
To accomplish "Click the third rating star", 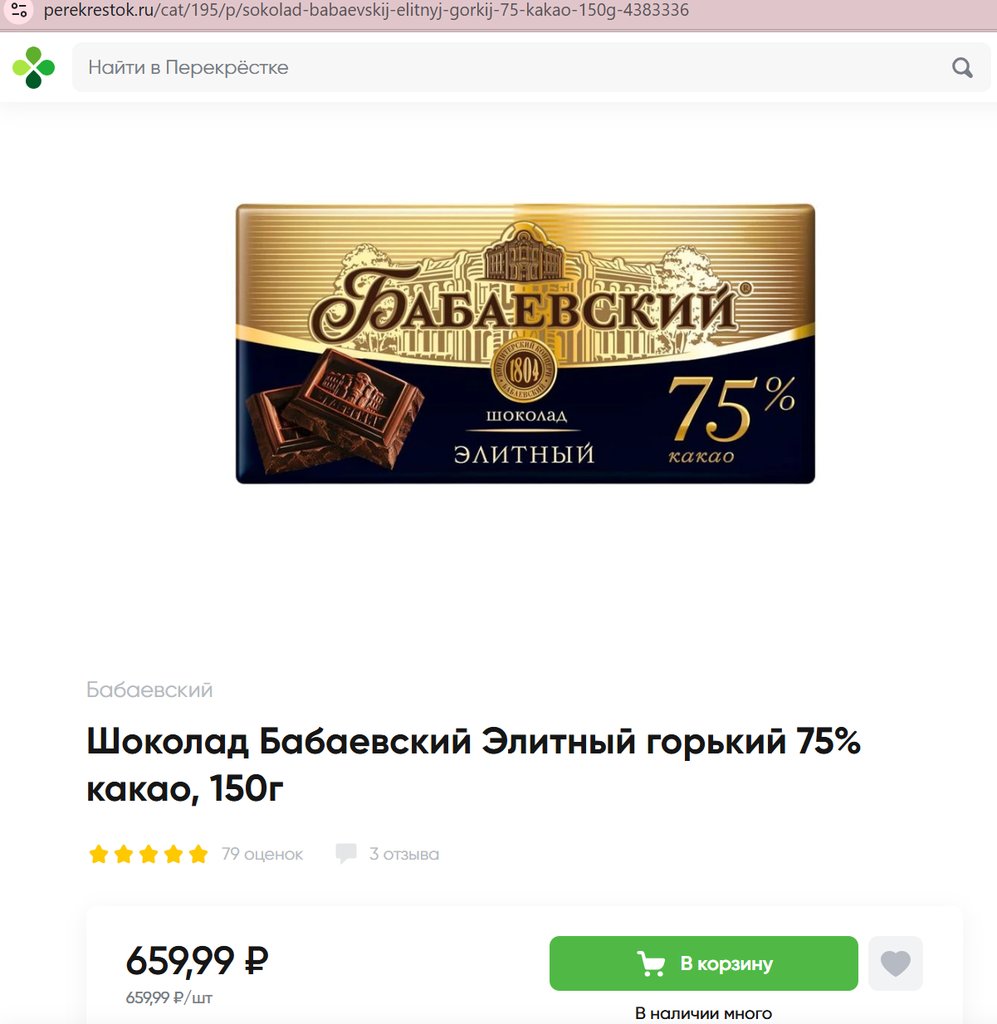I will pos(148,854).
